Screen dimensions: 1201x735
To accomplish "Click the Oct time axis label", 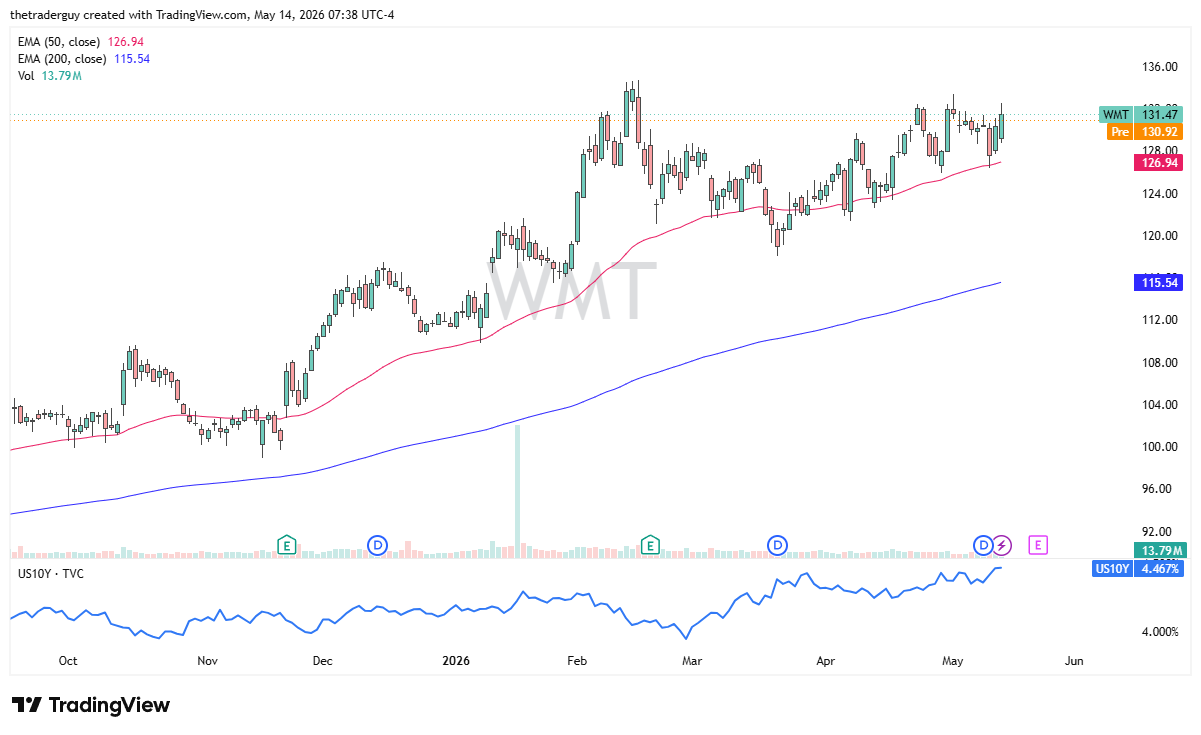I will click(x=68, y=661).
